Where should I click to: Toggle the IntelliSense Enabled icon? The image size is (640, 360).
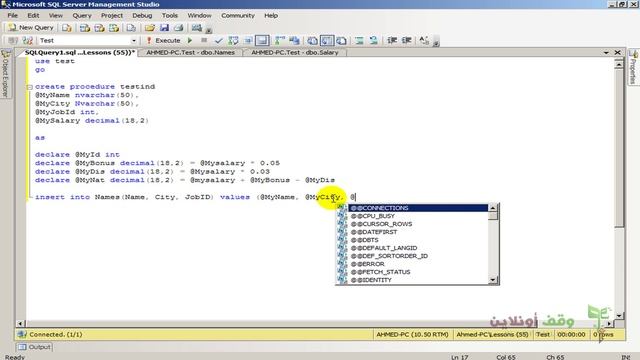coord(262,40)
